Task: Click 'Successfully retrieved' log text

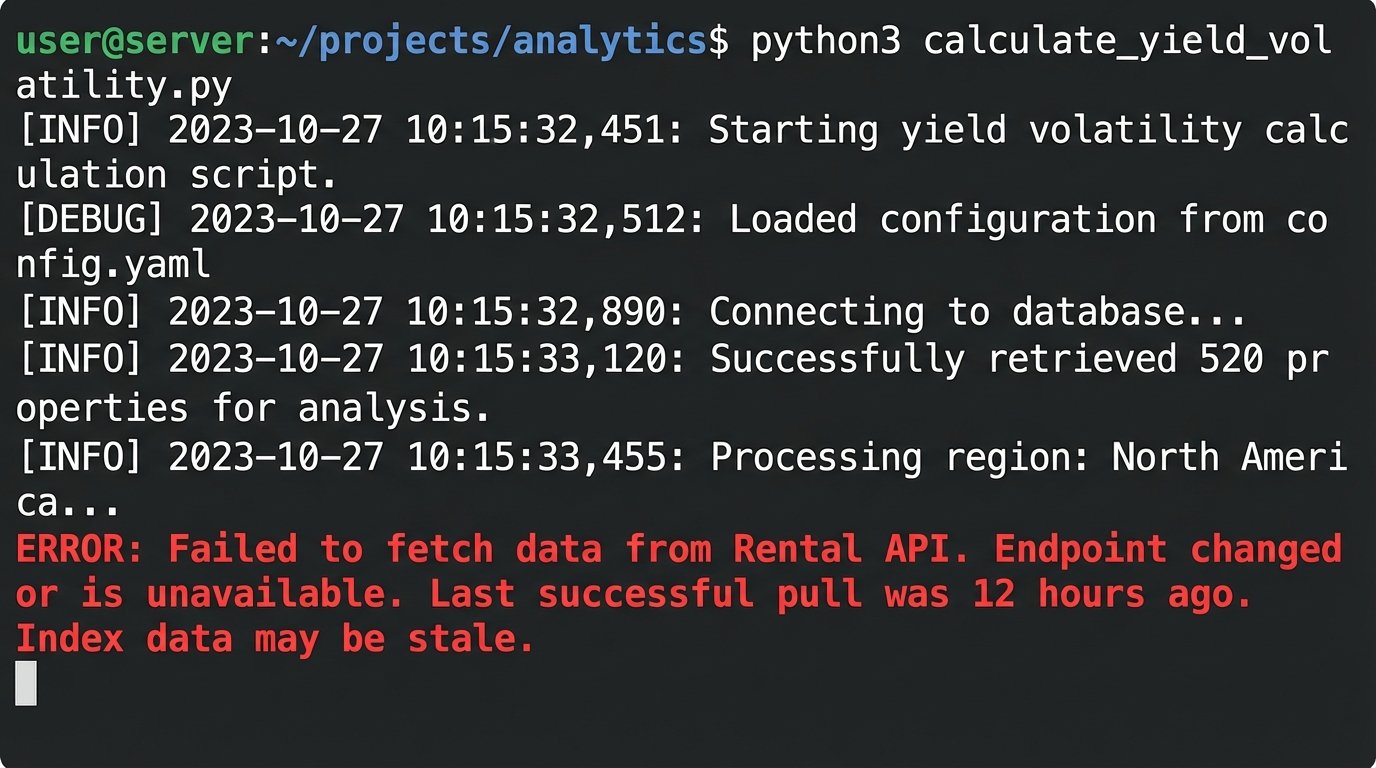Action: click(x=837, y=359)
